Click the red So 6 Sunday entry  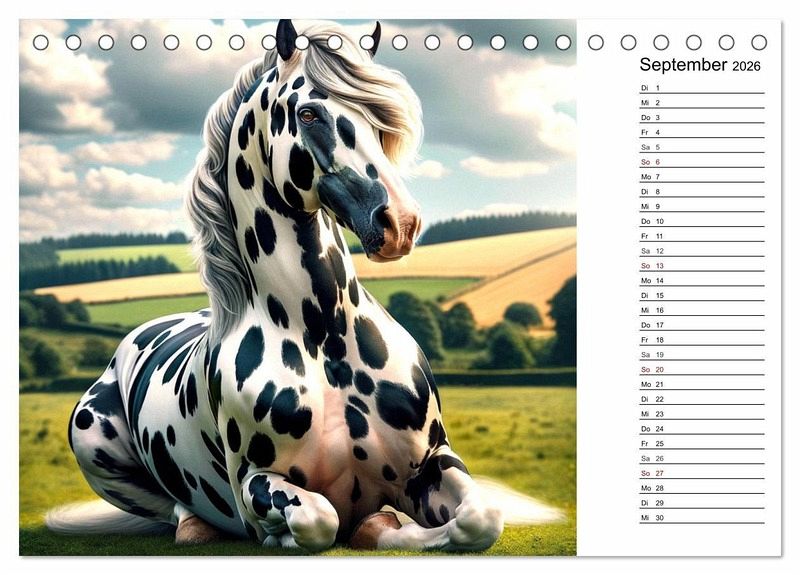[701, 162]
